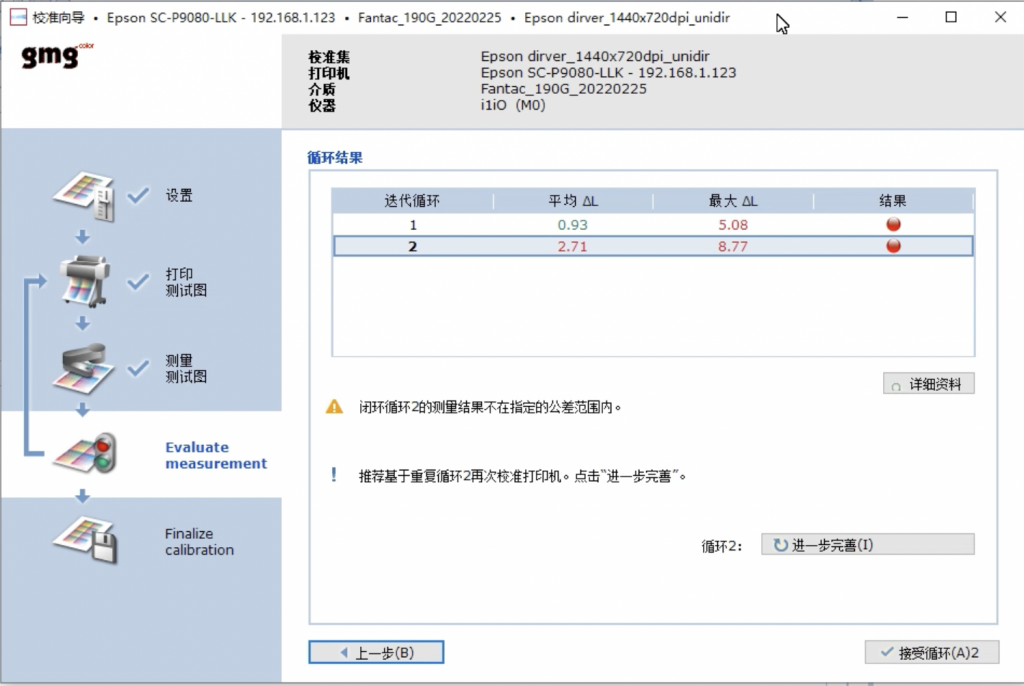Click the checkmark beside 测量测试图
Image resolution: width=1024 pixels, height=686 pixels.
tap(138, 368)
